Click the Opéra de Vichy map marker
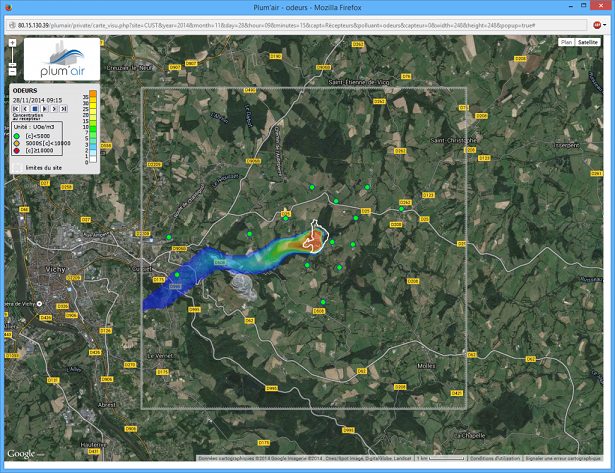Screen dimensions: 615x473 [x=39, y=304]
